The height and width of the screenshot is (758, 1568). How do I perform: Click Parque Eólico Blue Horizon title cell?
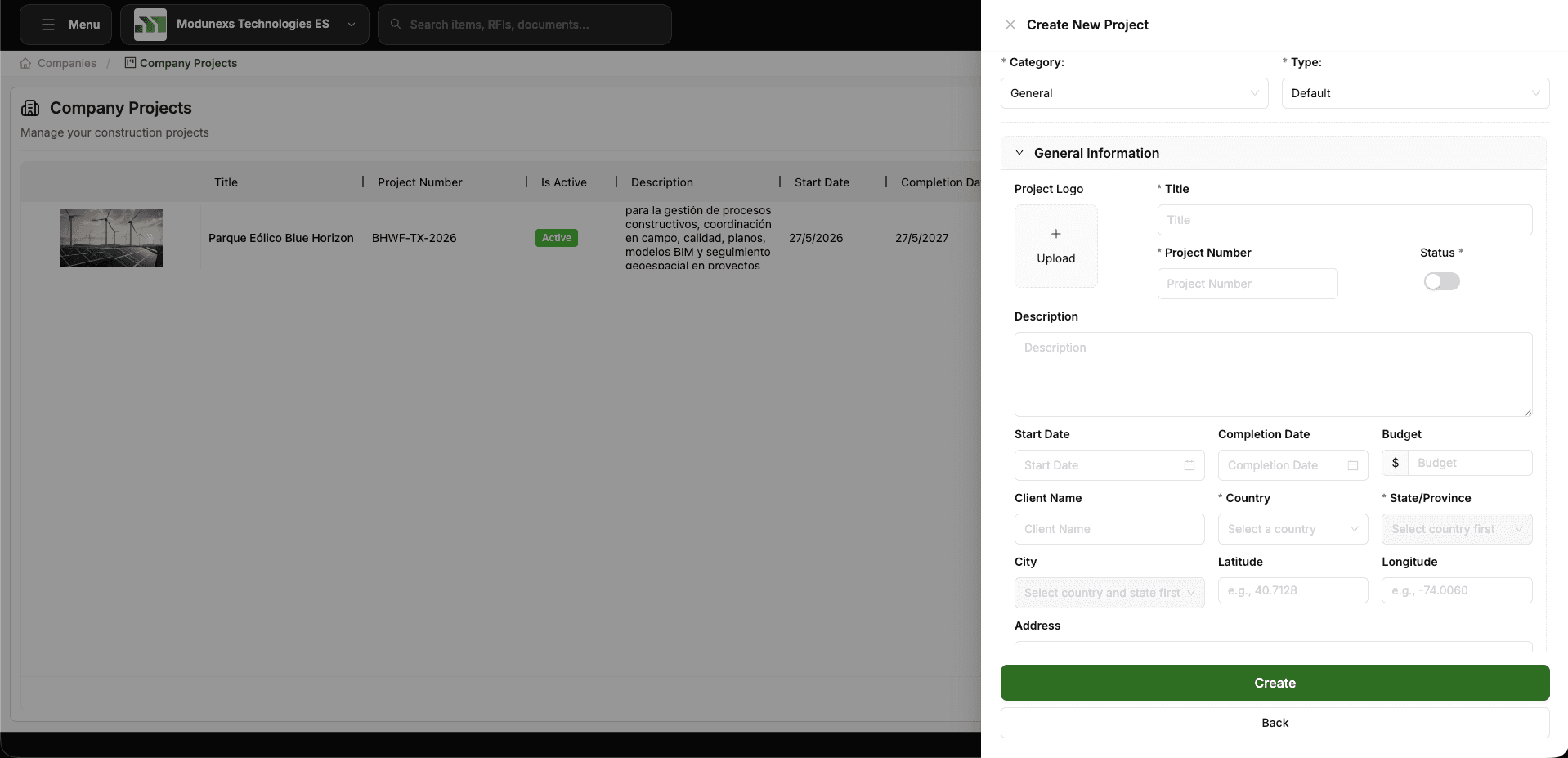[281, 238]
